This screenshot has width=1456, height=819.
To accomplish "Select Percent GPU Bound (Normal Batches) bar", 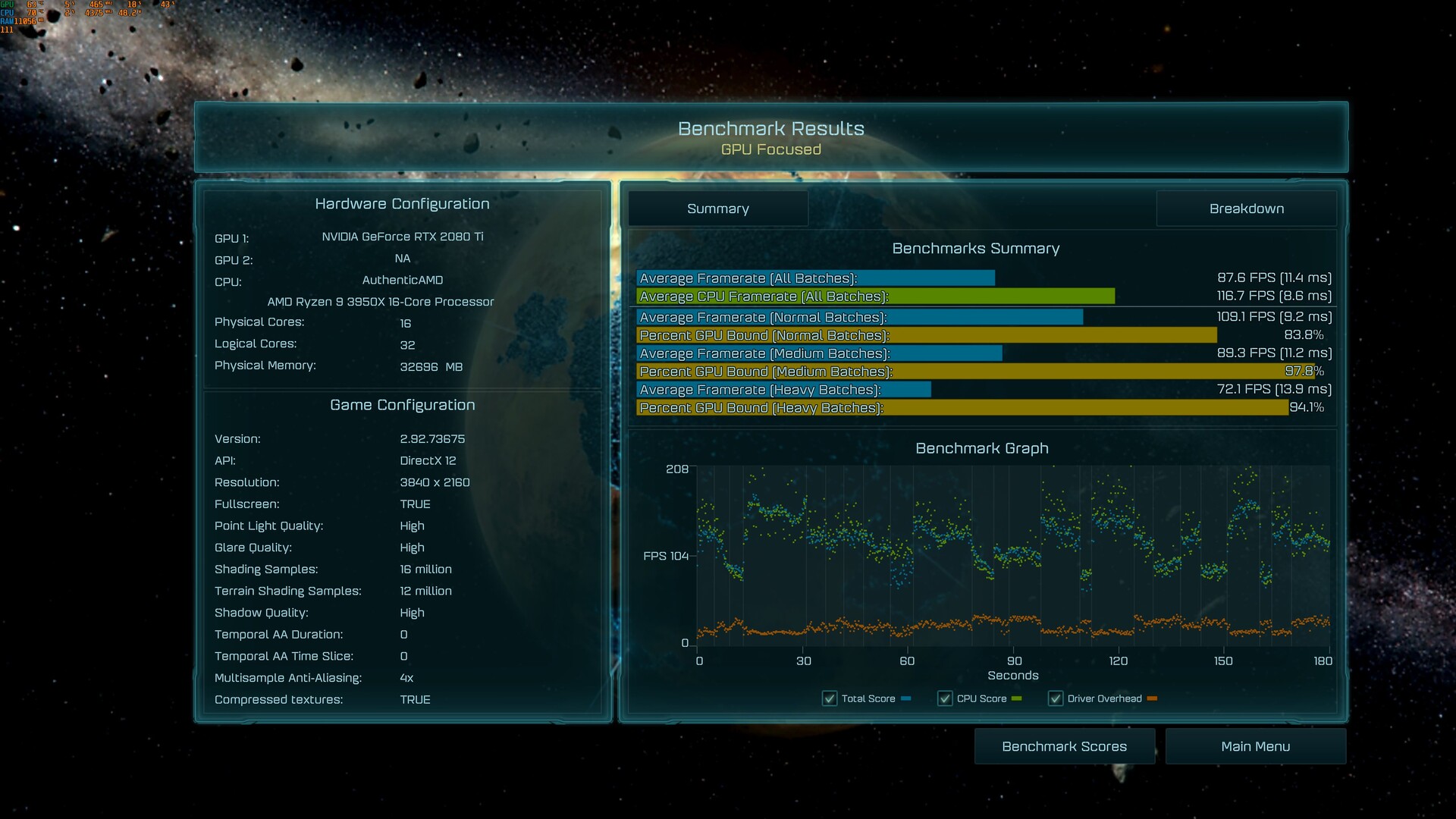I will [926, 335].
